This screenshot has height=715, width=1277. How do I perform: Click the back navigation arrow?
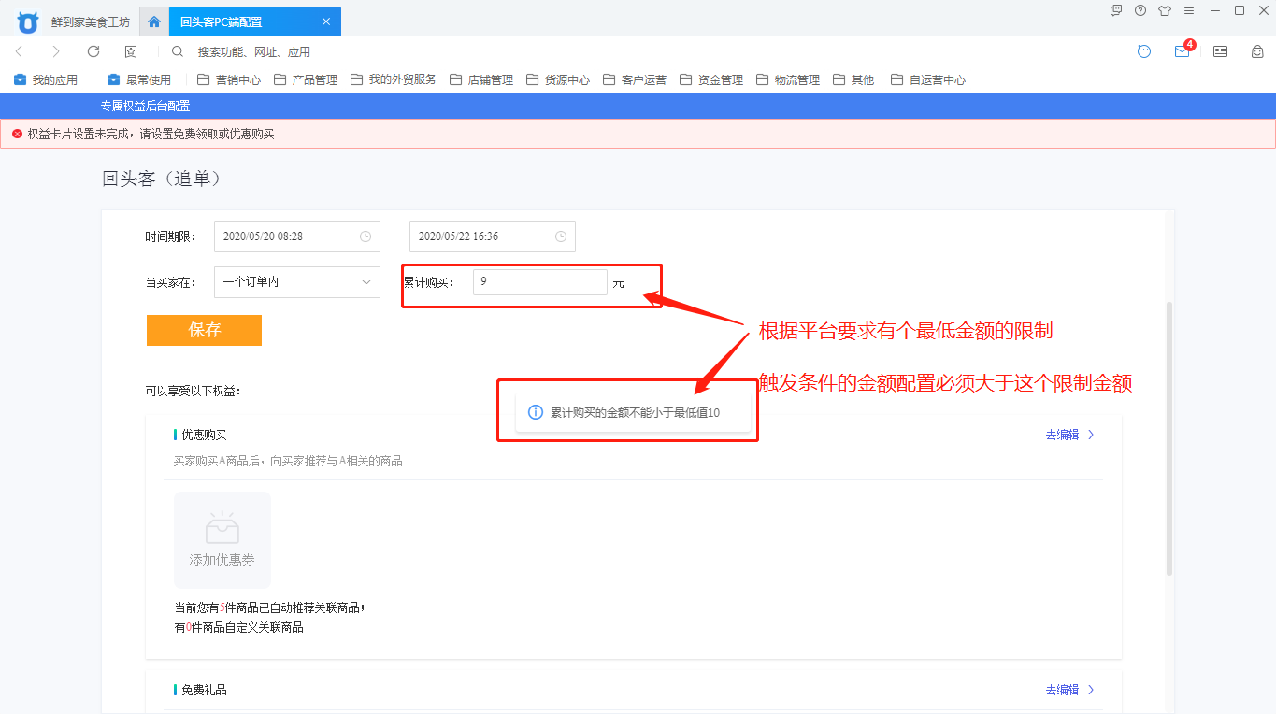click(19, 52)
